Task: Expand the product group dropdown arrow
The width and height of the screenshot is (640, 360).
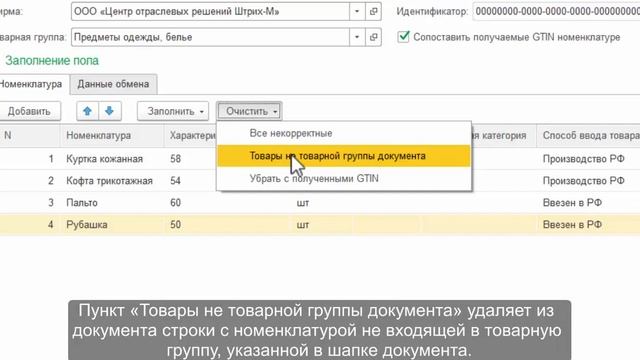Action: pyautogui.click(x=357, y=37)
